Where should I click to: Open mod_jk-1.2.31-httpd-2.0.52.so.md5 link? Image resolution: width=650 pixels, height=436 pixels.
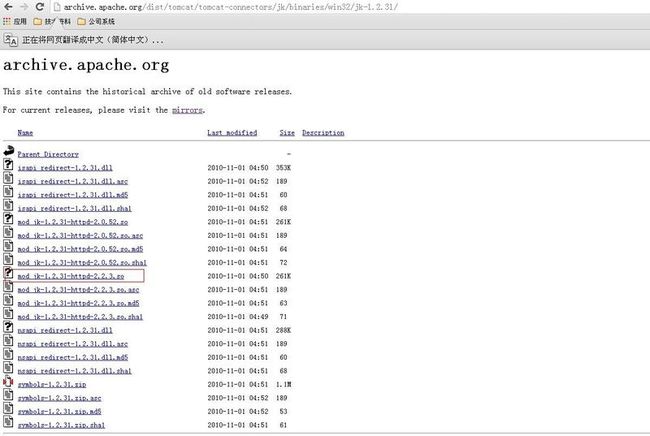tap(80, 249)
